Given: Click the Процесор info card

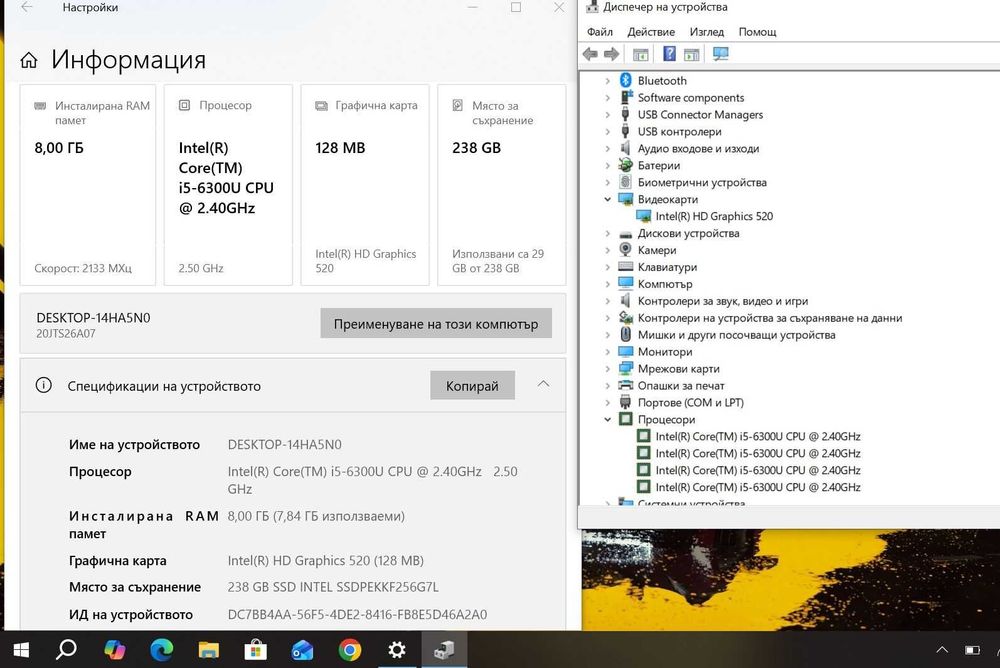Looking at the screenshot, I should (x=228, y=185).
